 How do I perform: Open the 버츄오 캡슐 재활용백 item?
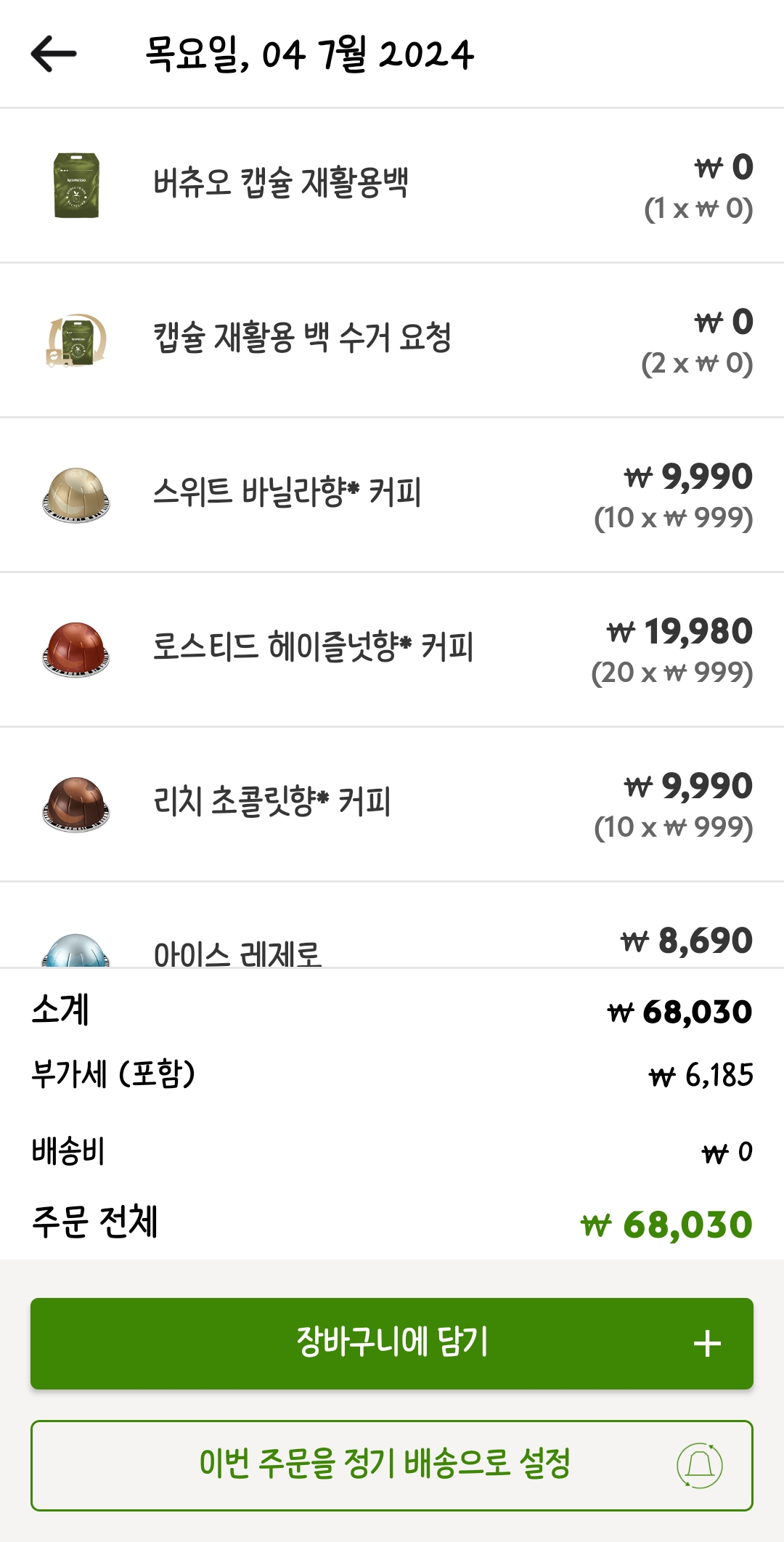[x=281, y=183]
